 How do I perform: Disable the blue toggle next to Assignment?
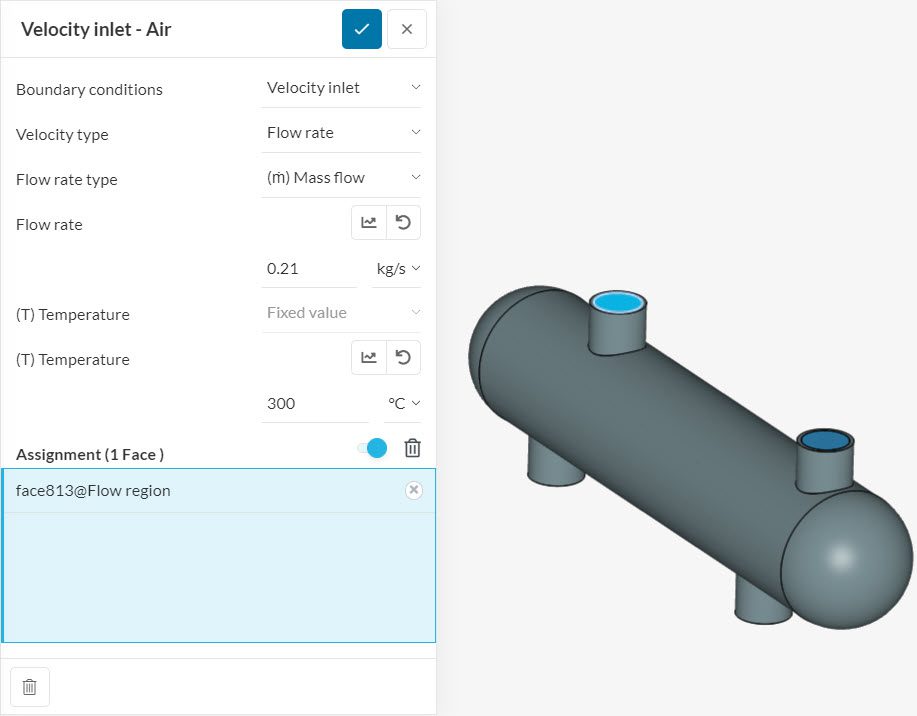[370, 448]
